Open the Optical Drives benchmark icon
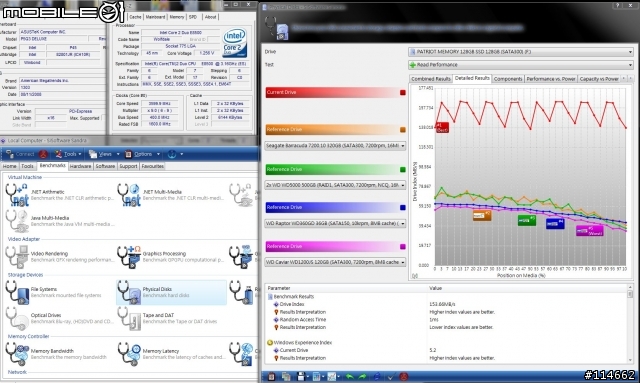 [17, 318]
